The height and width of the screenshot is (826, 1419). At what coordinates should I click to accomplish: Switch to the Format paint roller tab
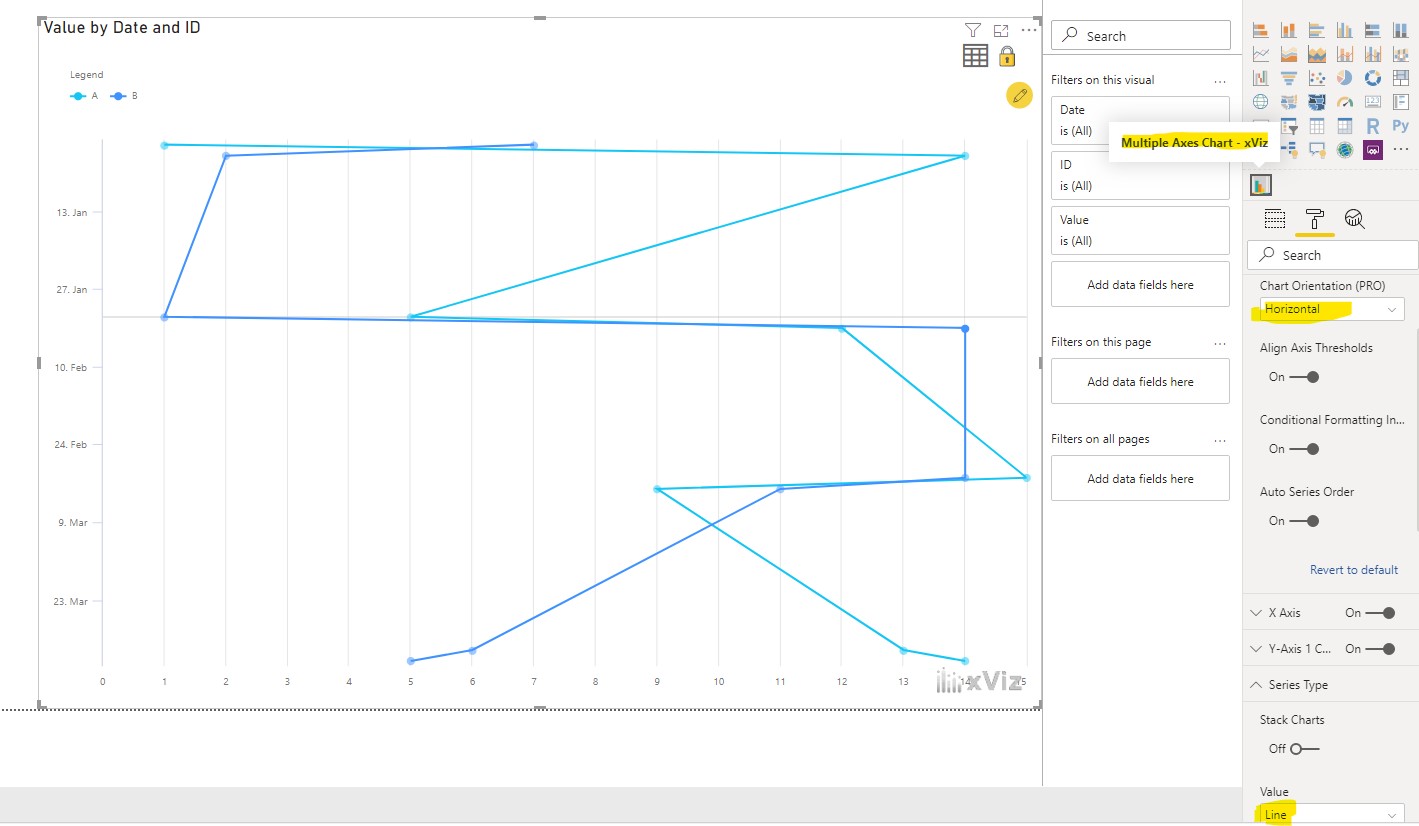click(1314, 219)
